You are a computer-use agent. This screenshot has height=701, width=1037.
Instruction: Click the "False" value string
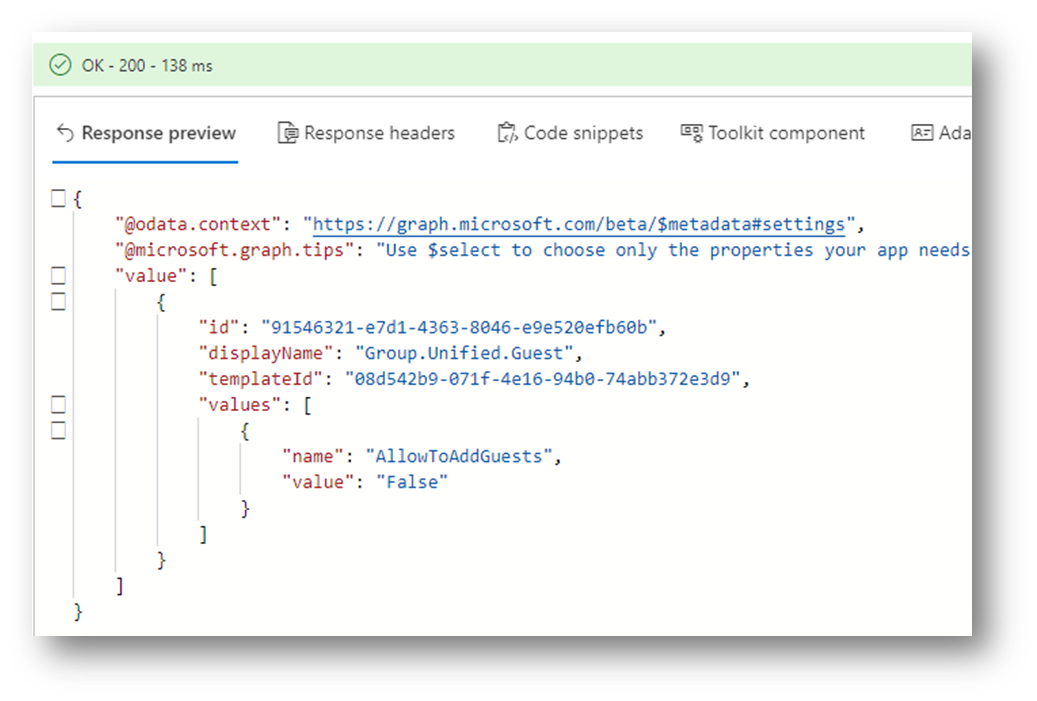(412, 482)
